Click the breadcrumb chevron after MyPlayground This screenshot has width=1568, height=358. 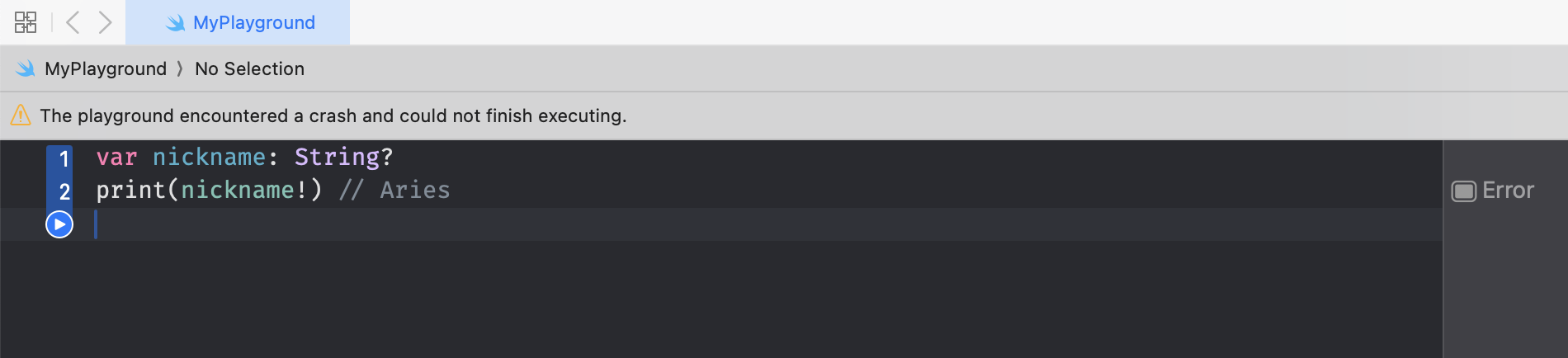(x=180, y=69)
